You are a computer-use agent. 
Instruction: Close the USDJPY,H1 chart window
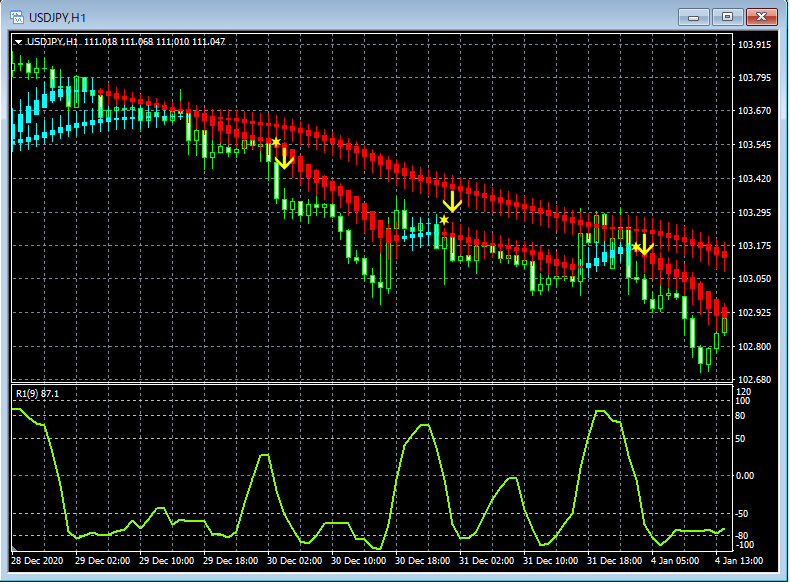[x=761, y=17]
